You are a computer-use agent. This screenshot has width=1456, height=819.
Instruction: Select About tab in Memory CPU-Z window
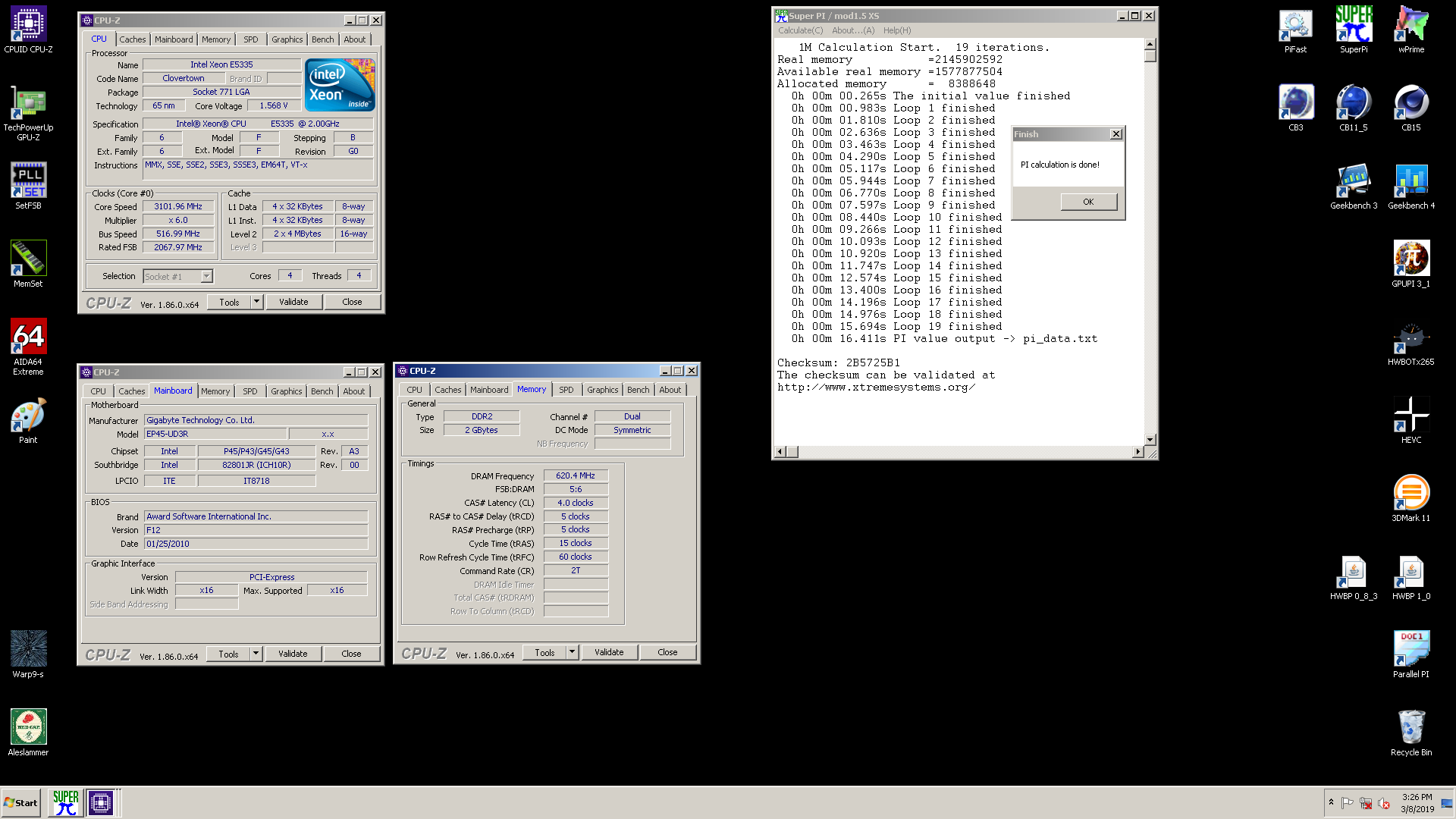pyautogui.click(x=670, y=390)
